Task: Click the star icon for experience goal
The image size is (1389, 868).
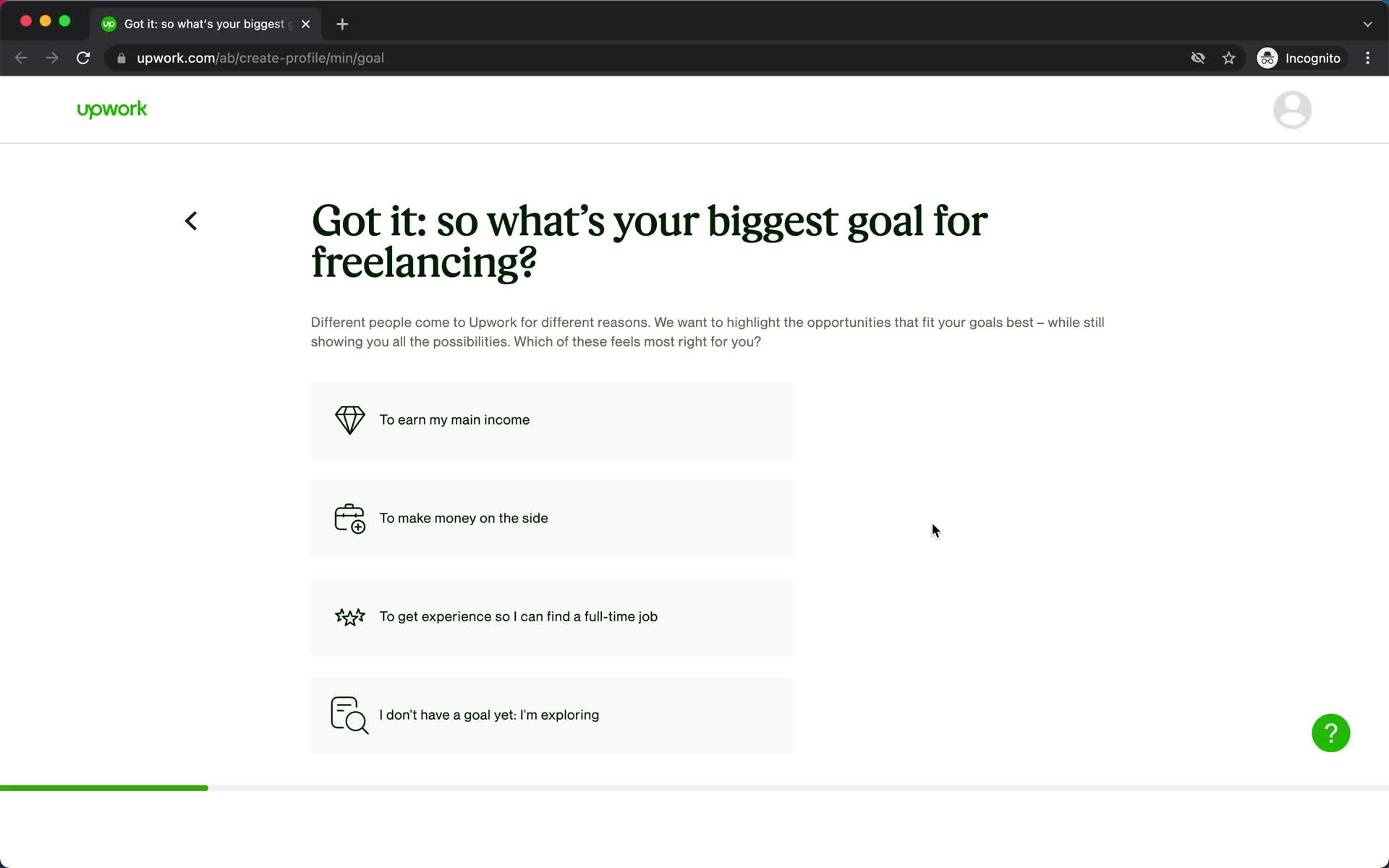Action: pyautogui.click(x=349, y=616)
